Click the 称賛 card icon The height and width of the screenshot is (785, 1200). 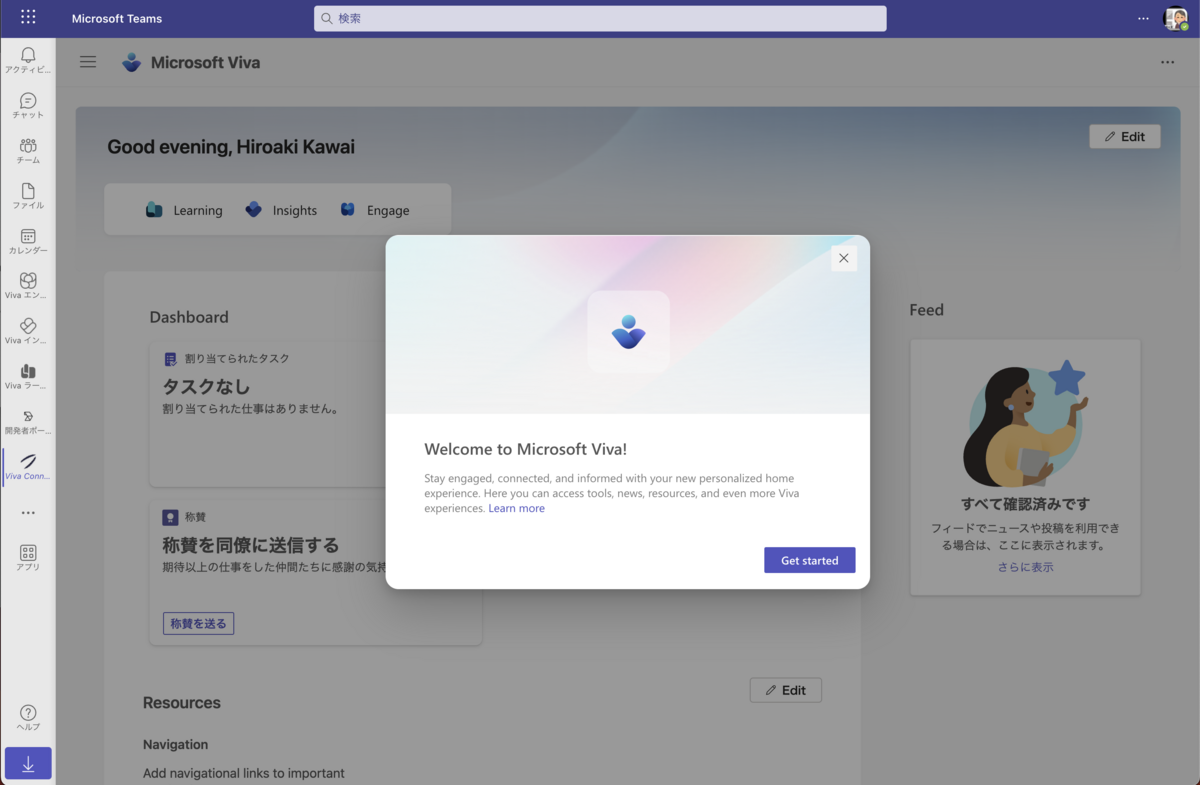coord(170,517)
